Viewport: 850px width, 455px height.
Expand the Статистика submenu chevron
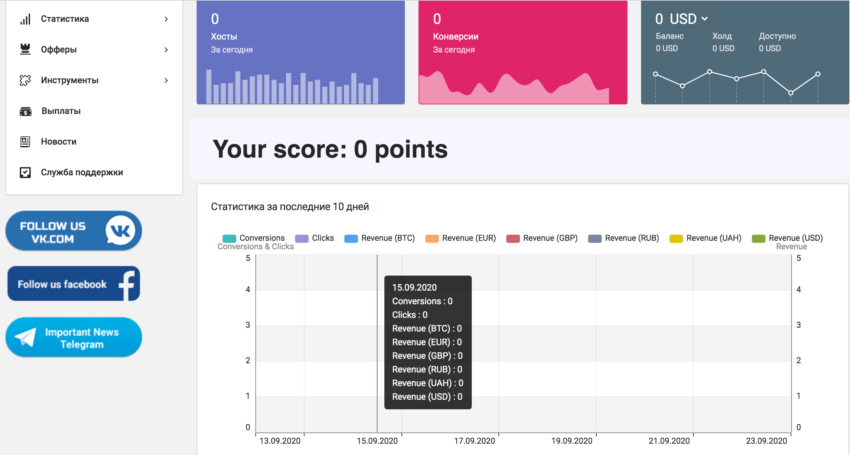(x=166, y=19)
